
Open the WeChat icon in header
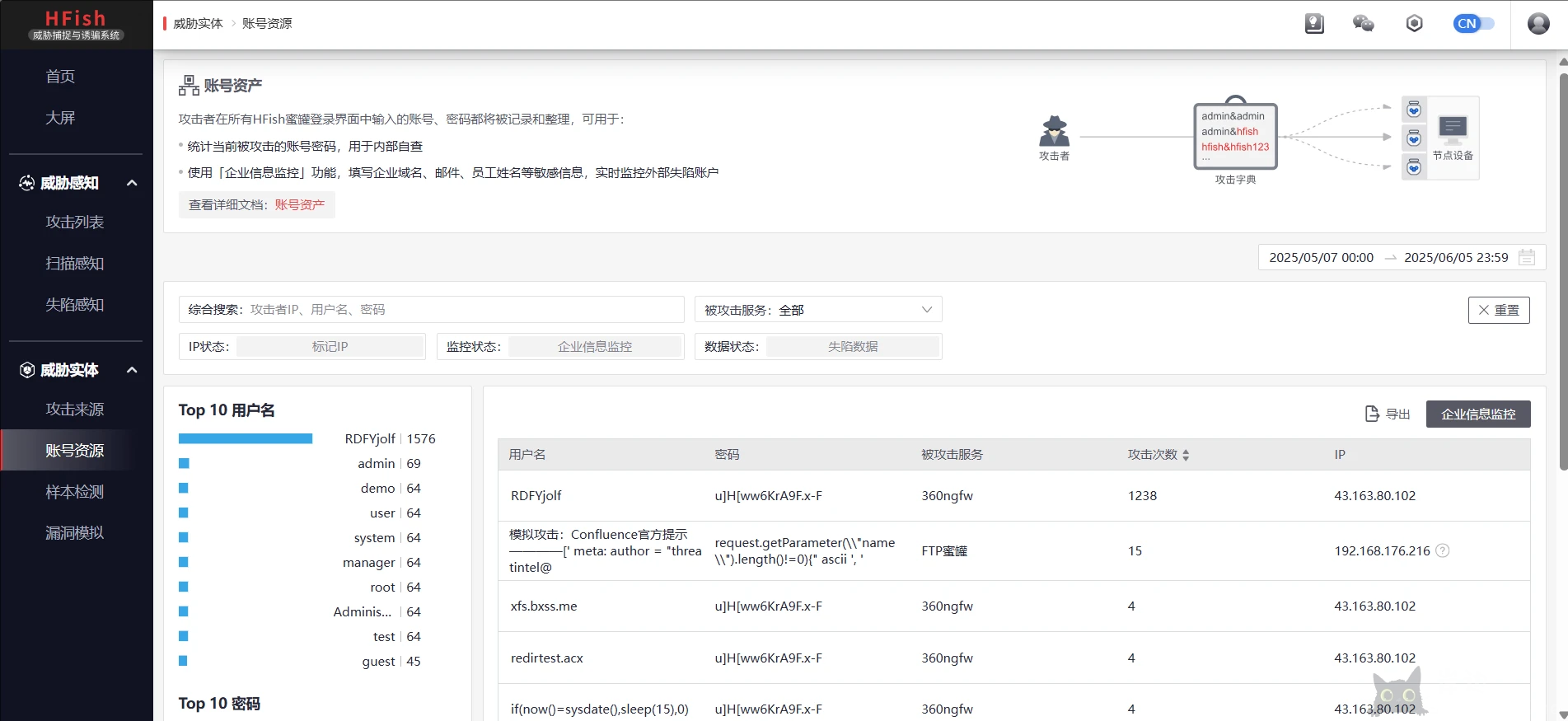pyautogui.click(x=1364, y=24)
